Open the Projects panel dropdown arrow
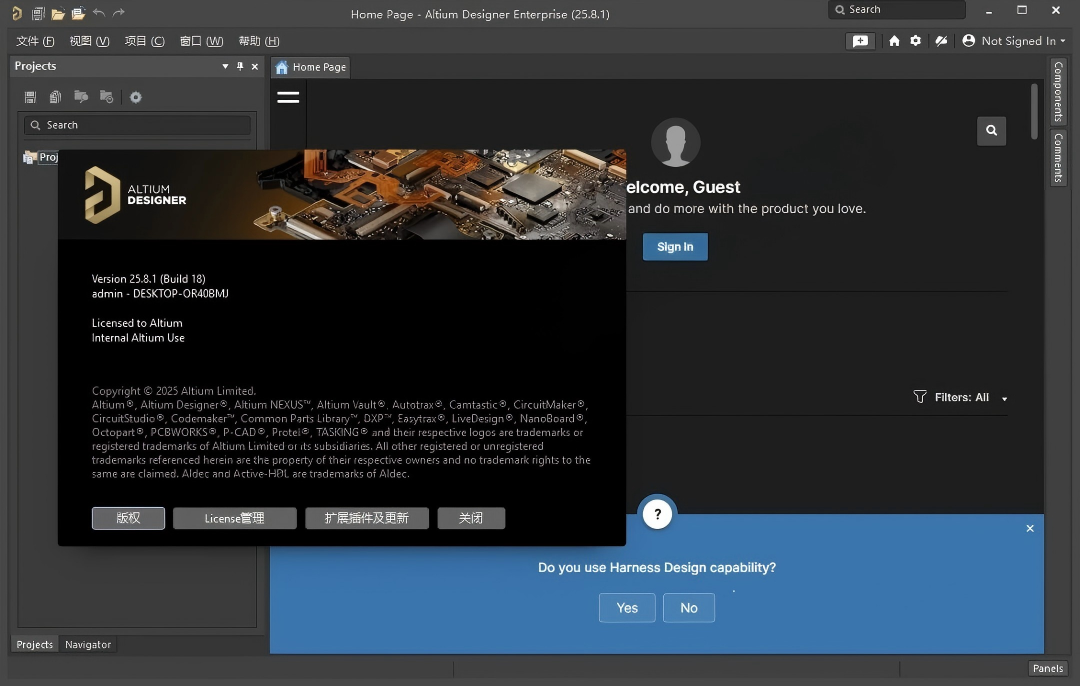The height and width of the screenshot is (686, 1080). pyautogui.click(x=225, y=66)
